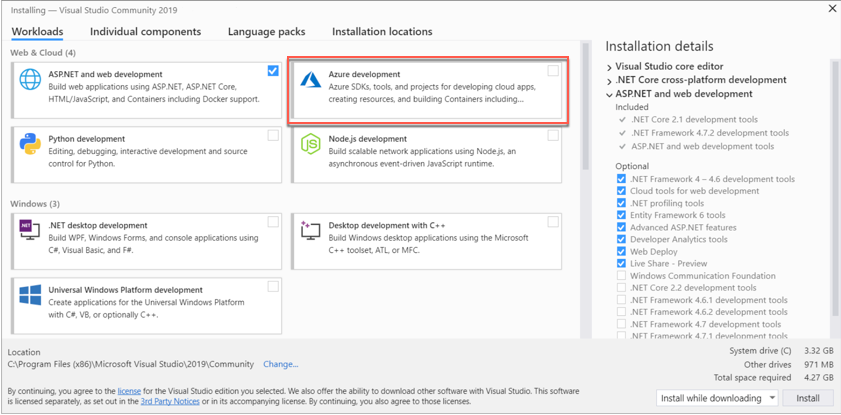
Task: Check the Universal Windows Platform development box
Action: [x=273, y=286]
